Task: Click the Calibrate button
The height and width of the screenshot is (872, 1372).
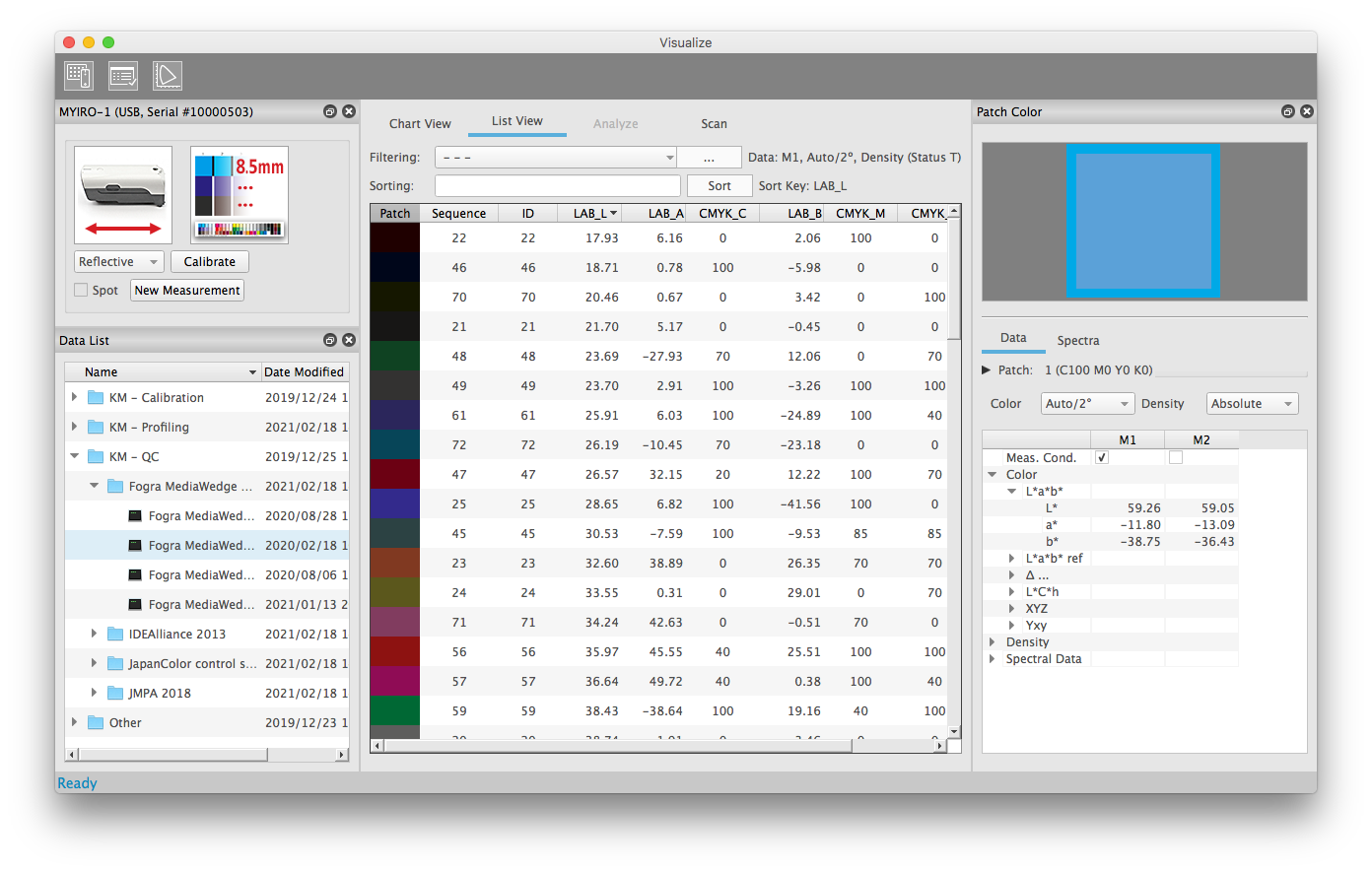Action: pos(210,262)
